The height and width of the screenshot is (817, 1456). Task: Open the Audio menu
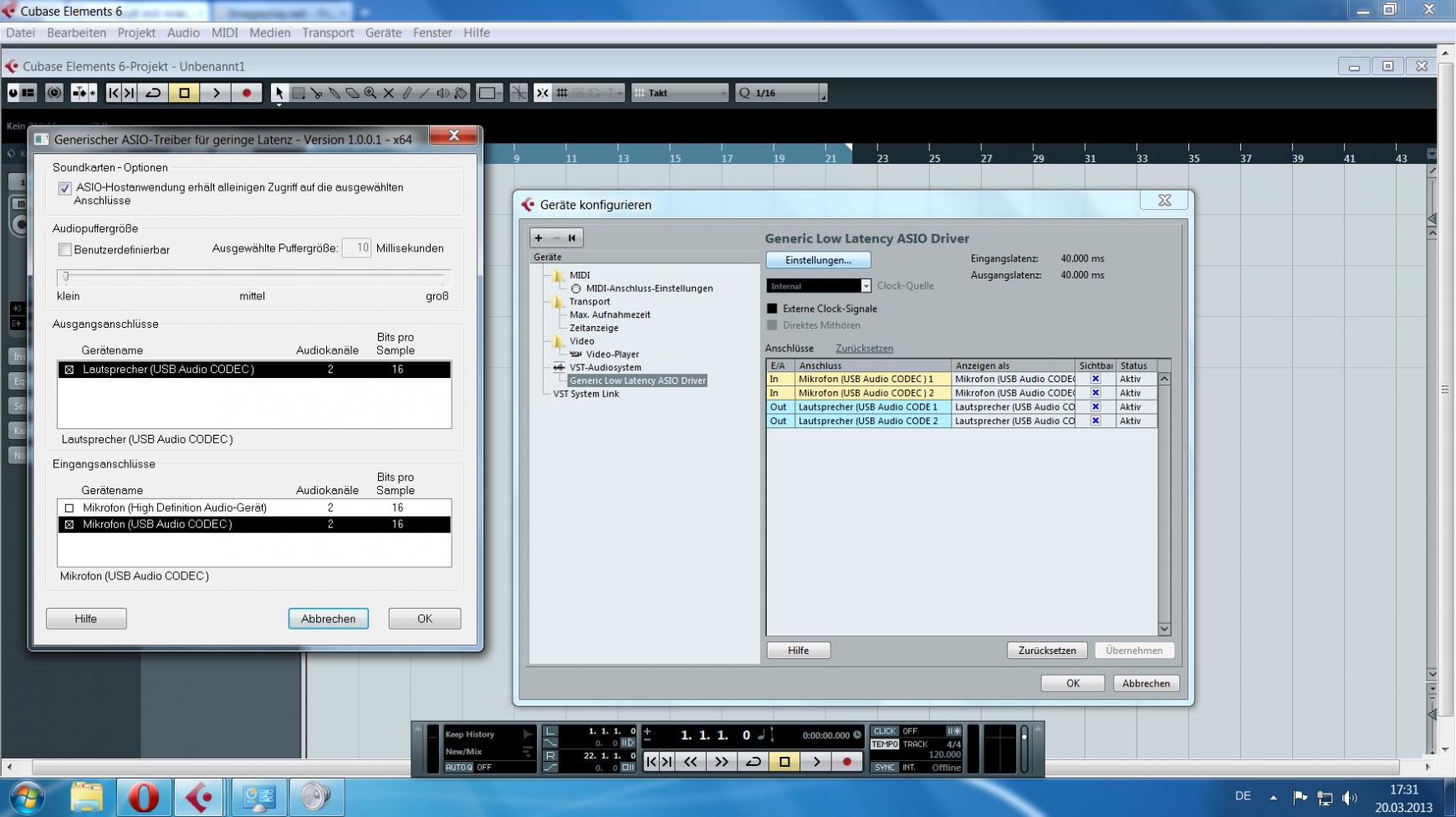tap(183, 33)
